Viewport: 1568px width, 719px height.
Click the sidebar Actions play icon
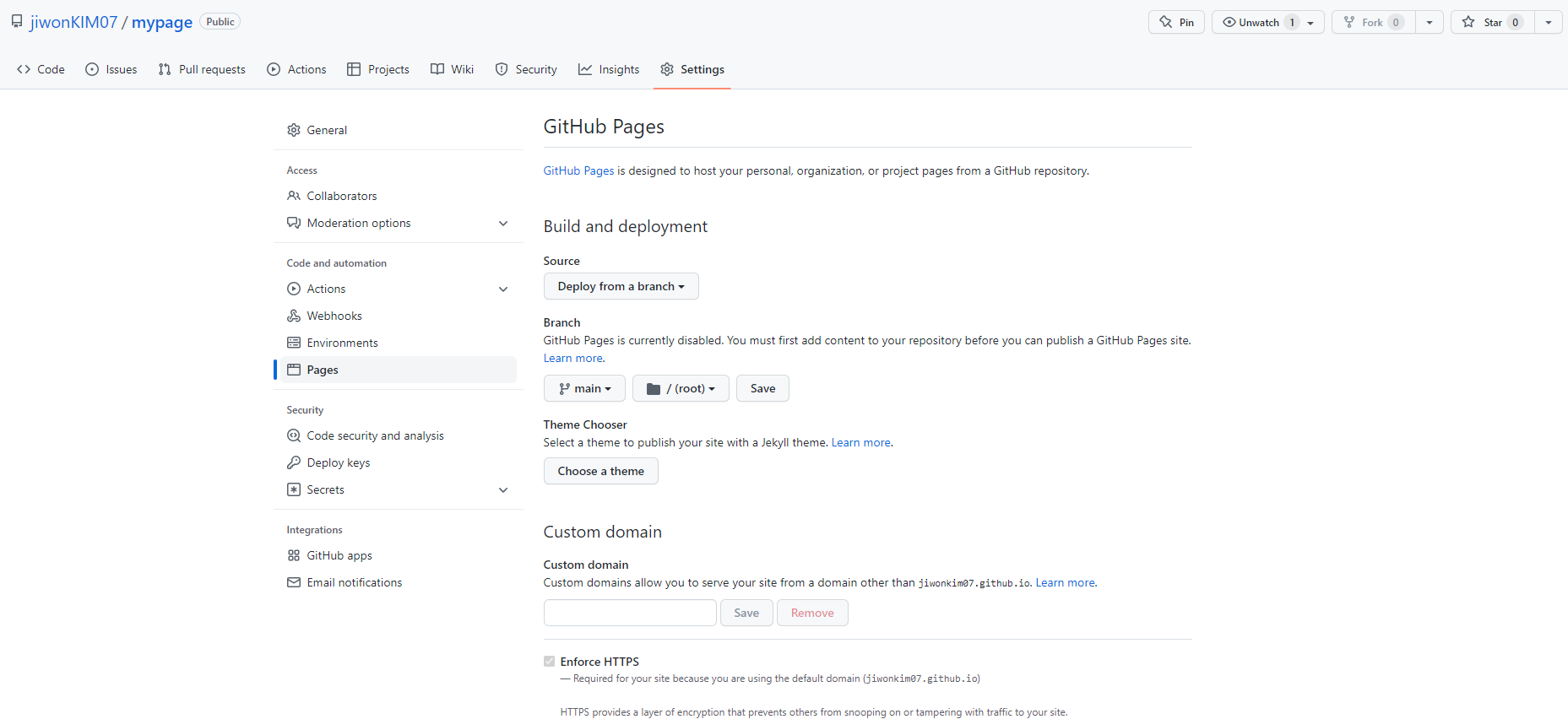click(294, 289)
